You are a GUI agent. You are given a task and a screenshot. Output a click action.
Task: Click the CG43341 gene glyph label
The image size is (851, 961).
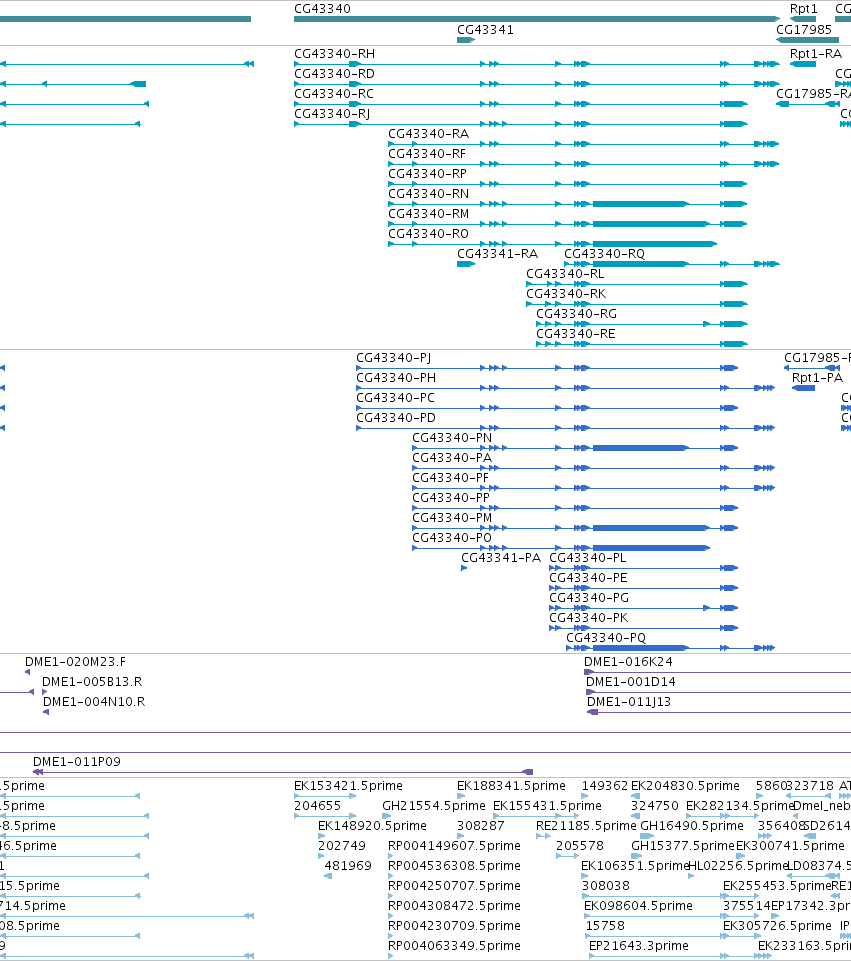pyautogui.click(x=485, y=29)
